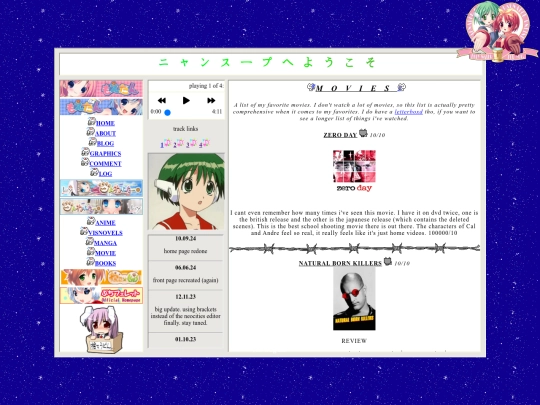Click the NATURAL BORN KILLERS title heading
This screenshot has height=405, width=540.
point(340,263)
